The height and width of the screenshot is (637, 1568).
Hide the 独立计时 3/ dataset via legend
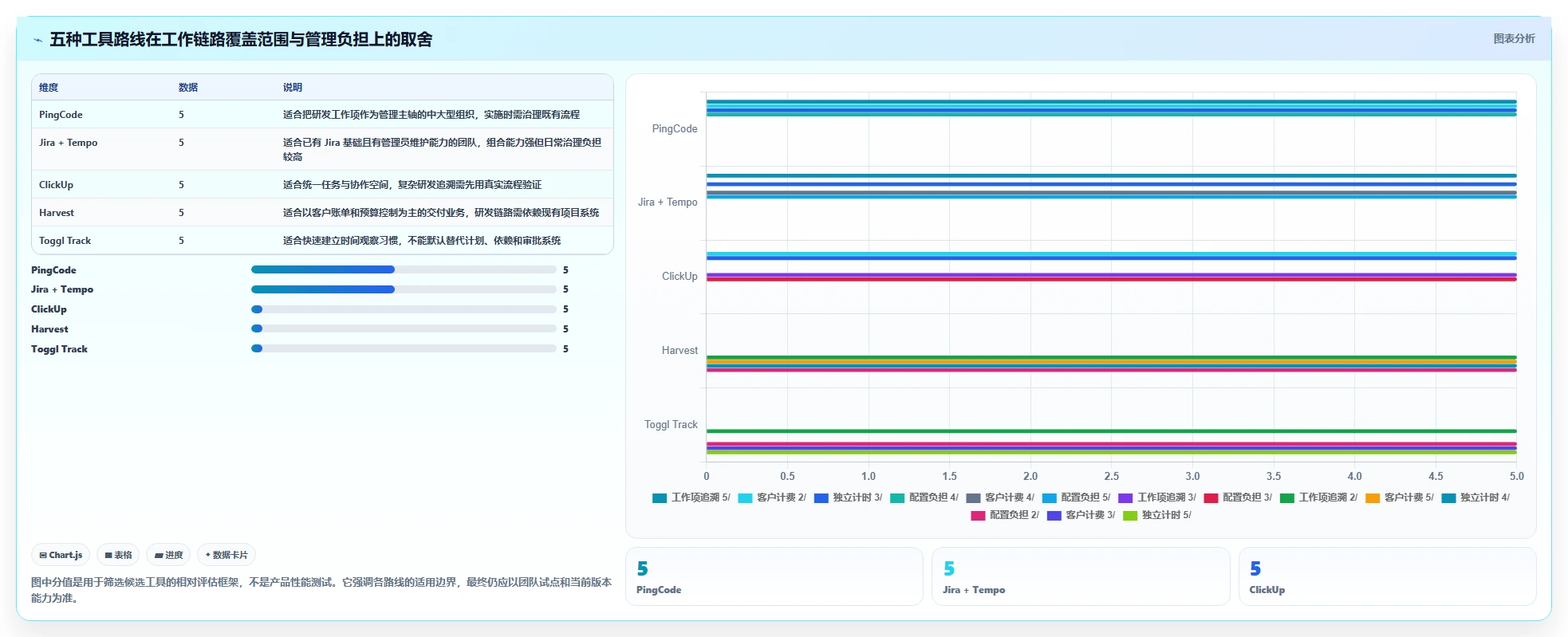click(x=849, y=497)
